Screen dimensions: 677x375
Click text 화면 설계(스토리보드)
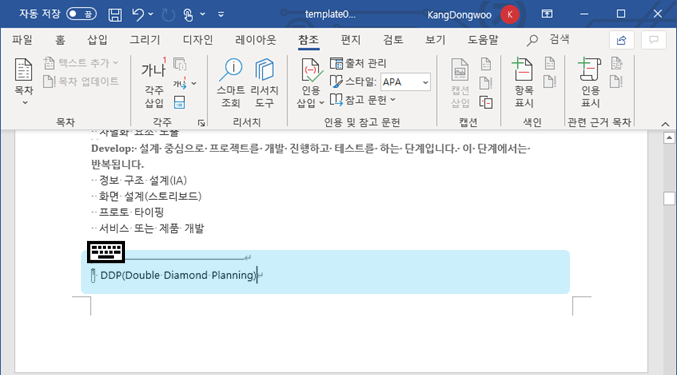coord(150,196)
